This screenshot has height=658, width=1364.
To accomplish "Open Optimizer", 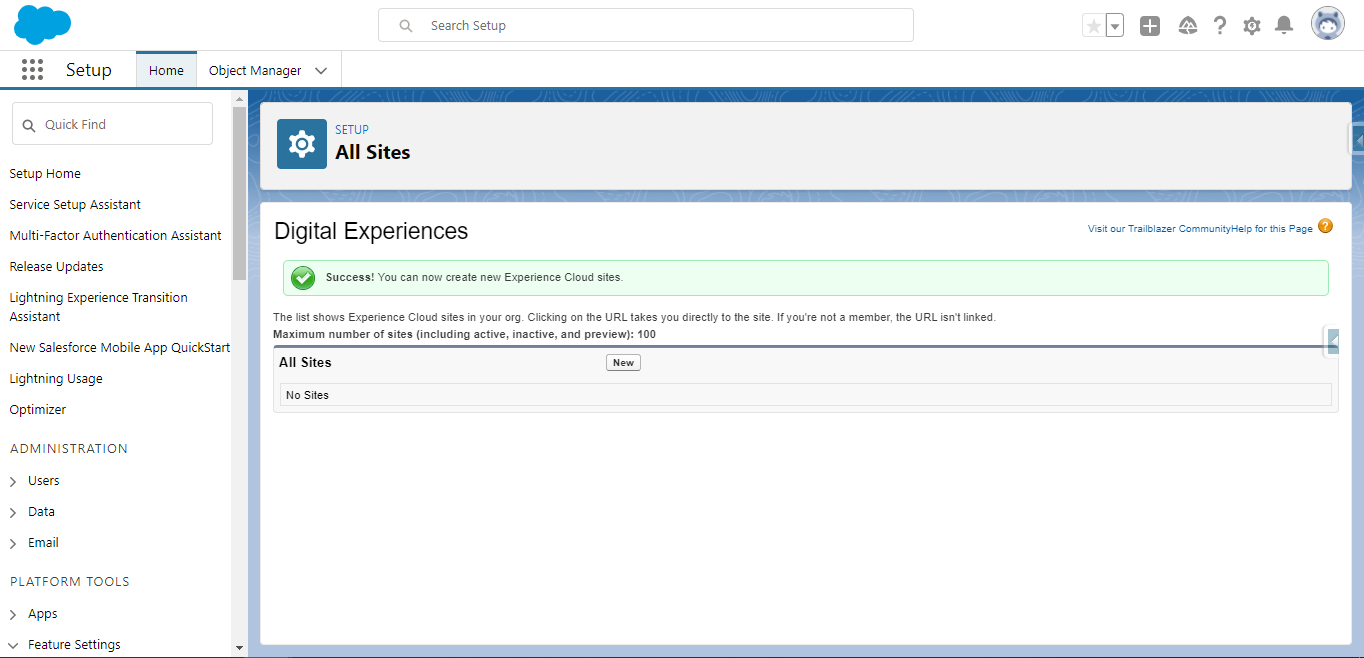I will (38, 409).
